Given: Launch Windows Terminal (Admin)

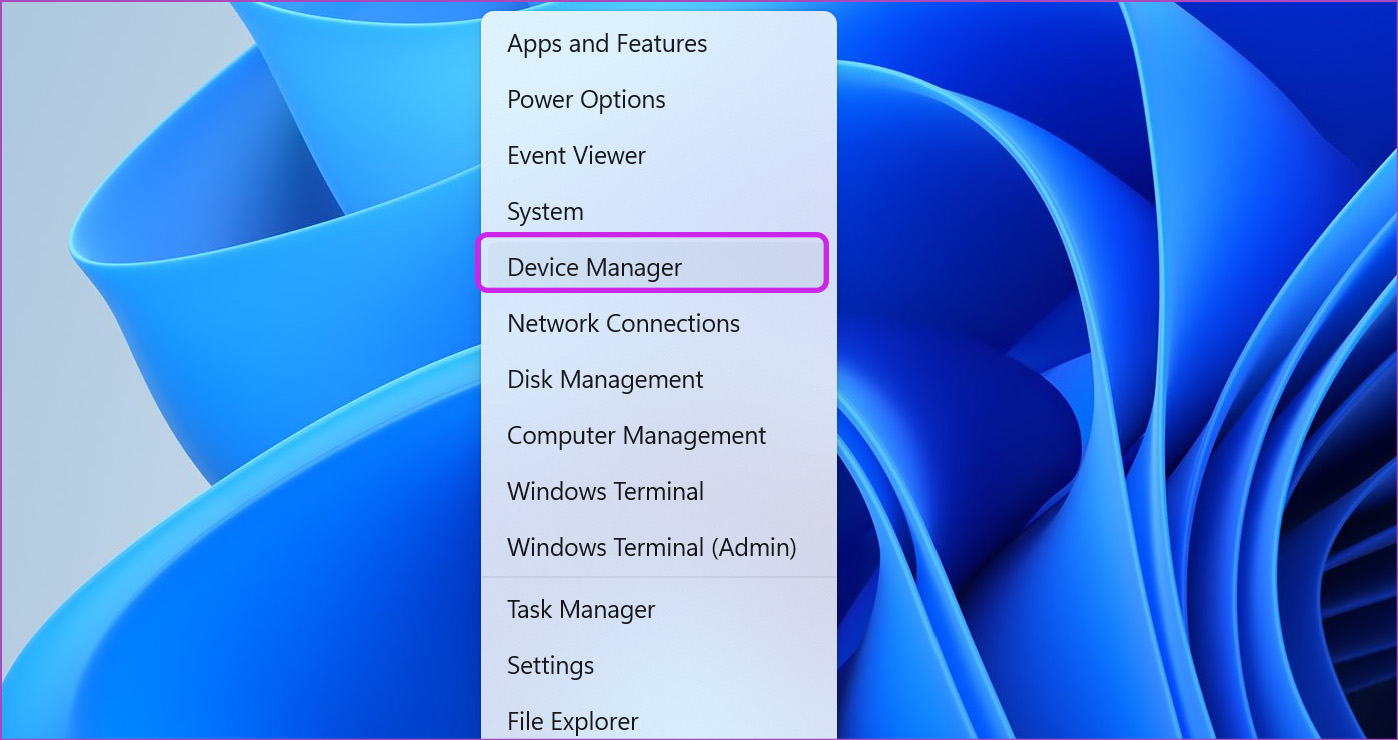Looking at the screenshot, I should pos(658,548).
